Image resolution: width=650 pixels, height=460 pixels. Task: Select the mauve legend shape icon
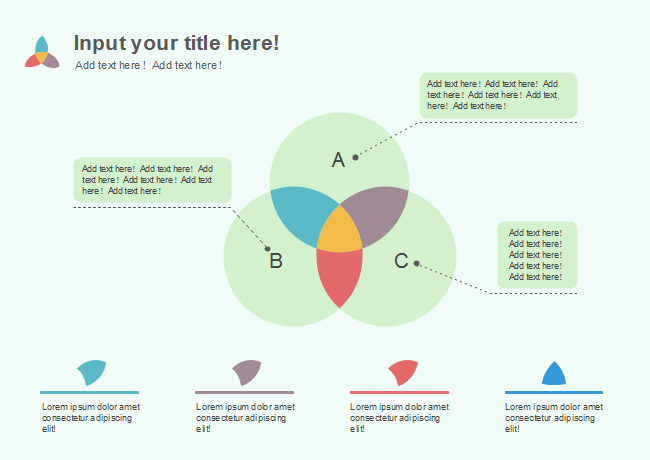click(x=247, y=373)
